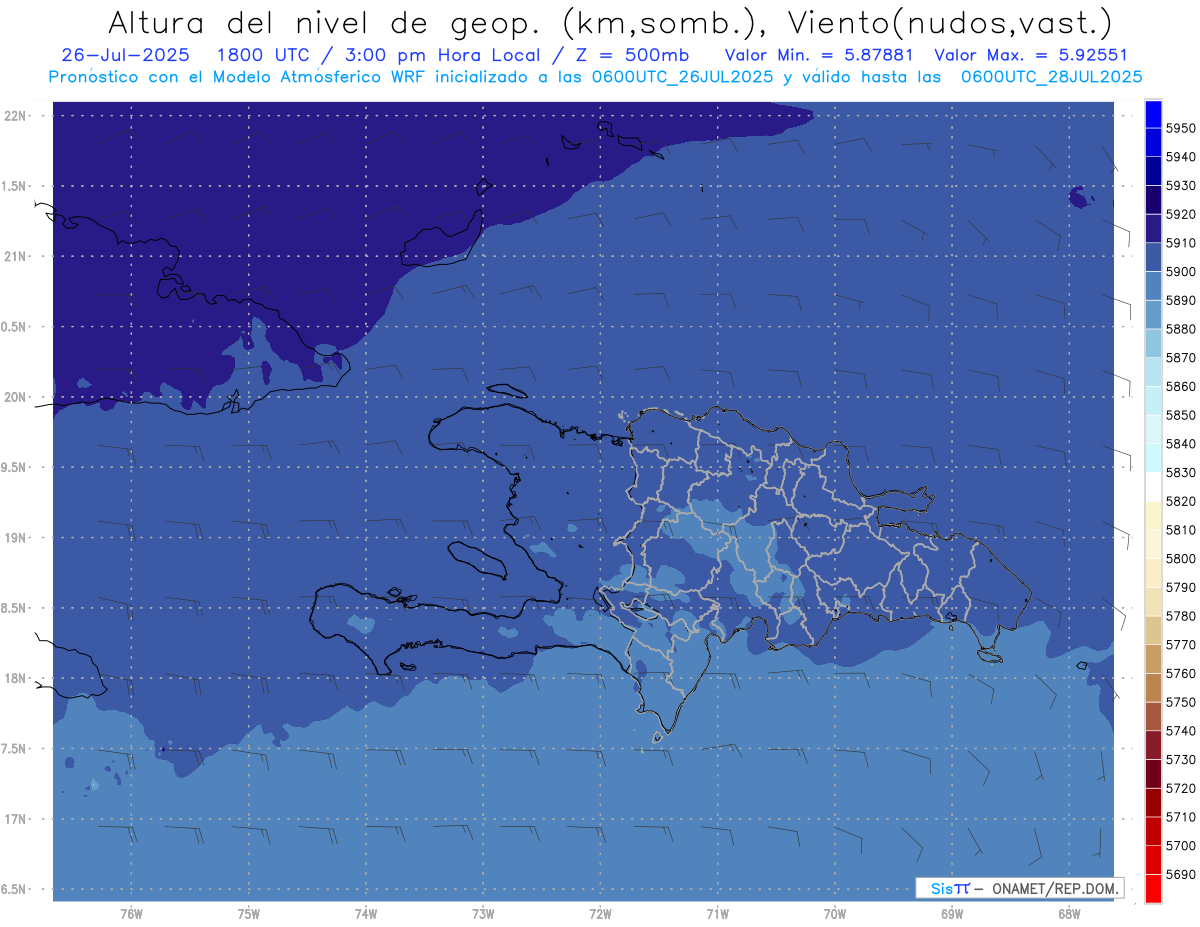Viewport: 1200px width, 927px height.
Task: Click the 18N latitude axis label
Action: tap(17, 678)
